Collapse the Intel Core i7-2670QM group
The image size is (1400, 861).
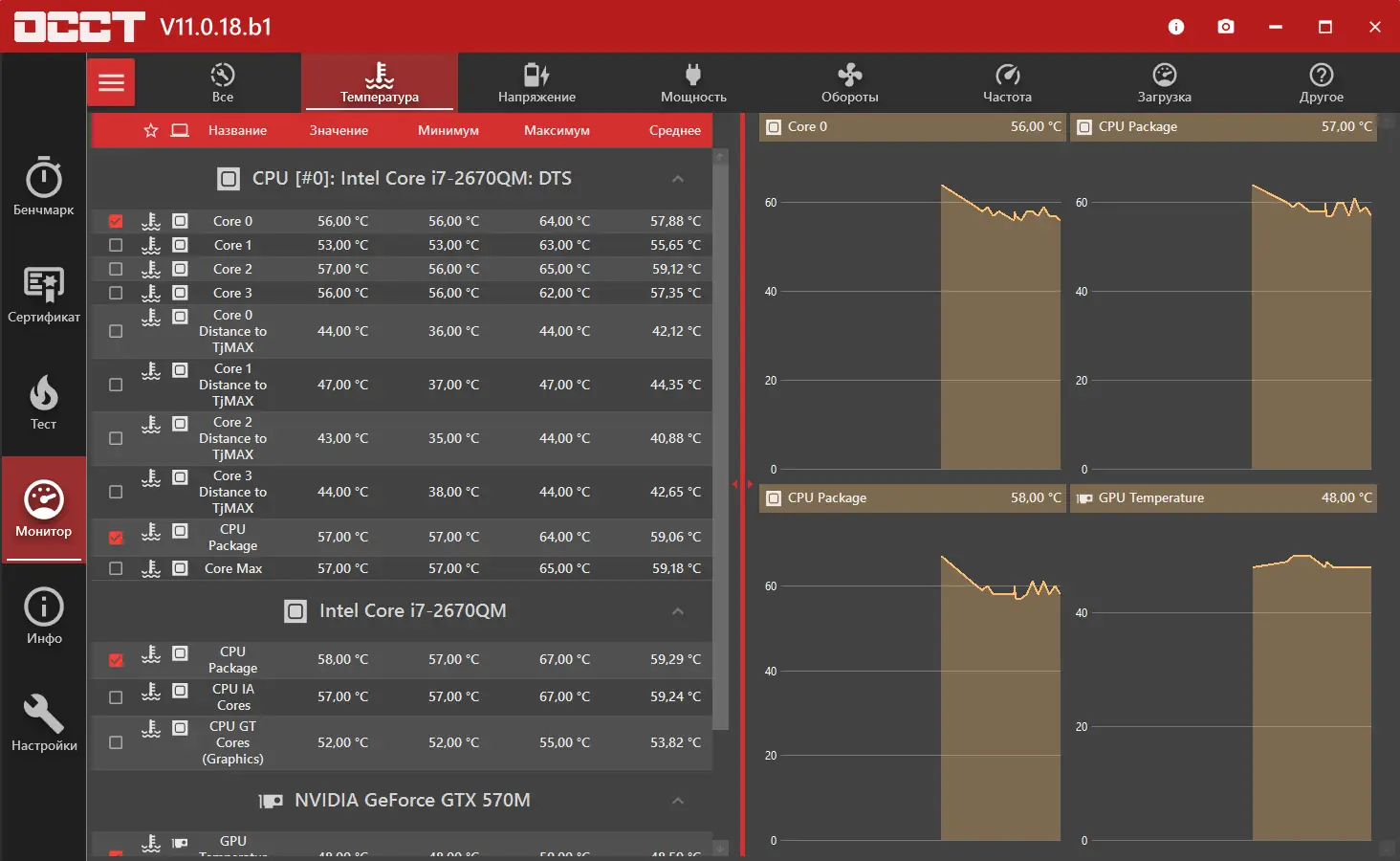point(678,611)
